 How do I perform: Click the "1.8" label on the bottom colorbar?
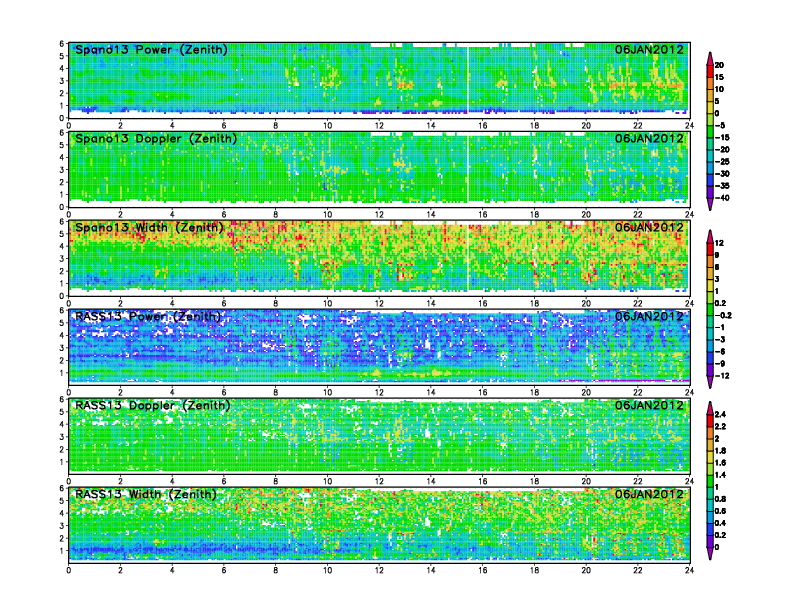pyautogui.click(x=720, y=450)
